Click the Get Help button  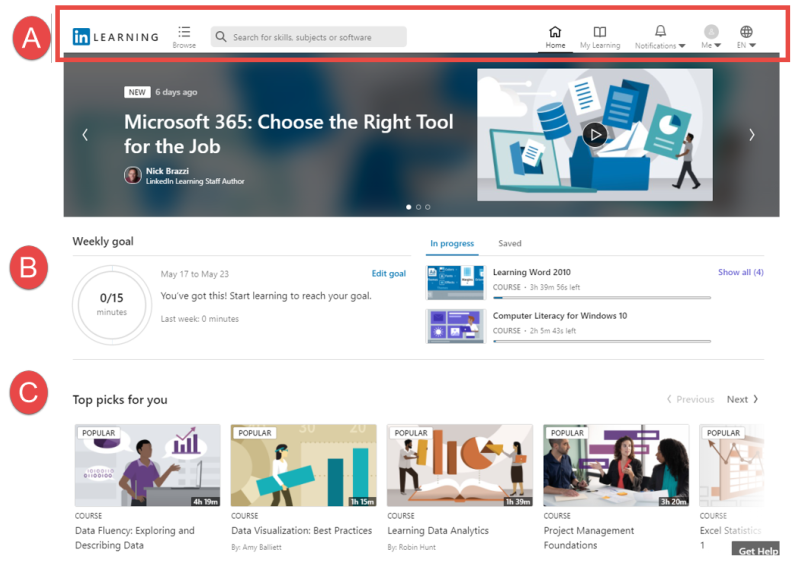tap(757, 551)
